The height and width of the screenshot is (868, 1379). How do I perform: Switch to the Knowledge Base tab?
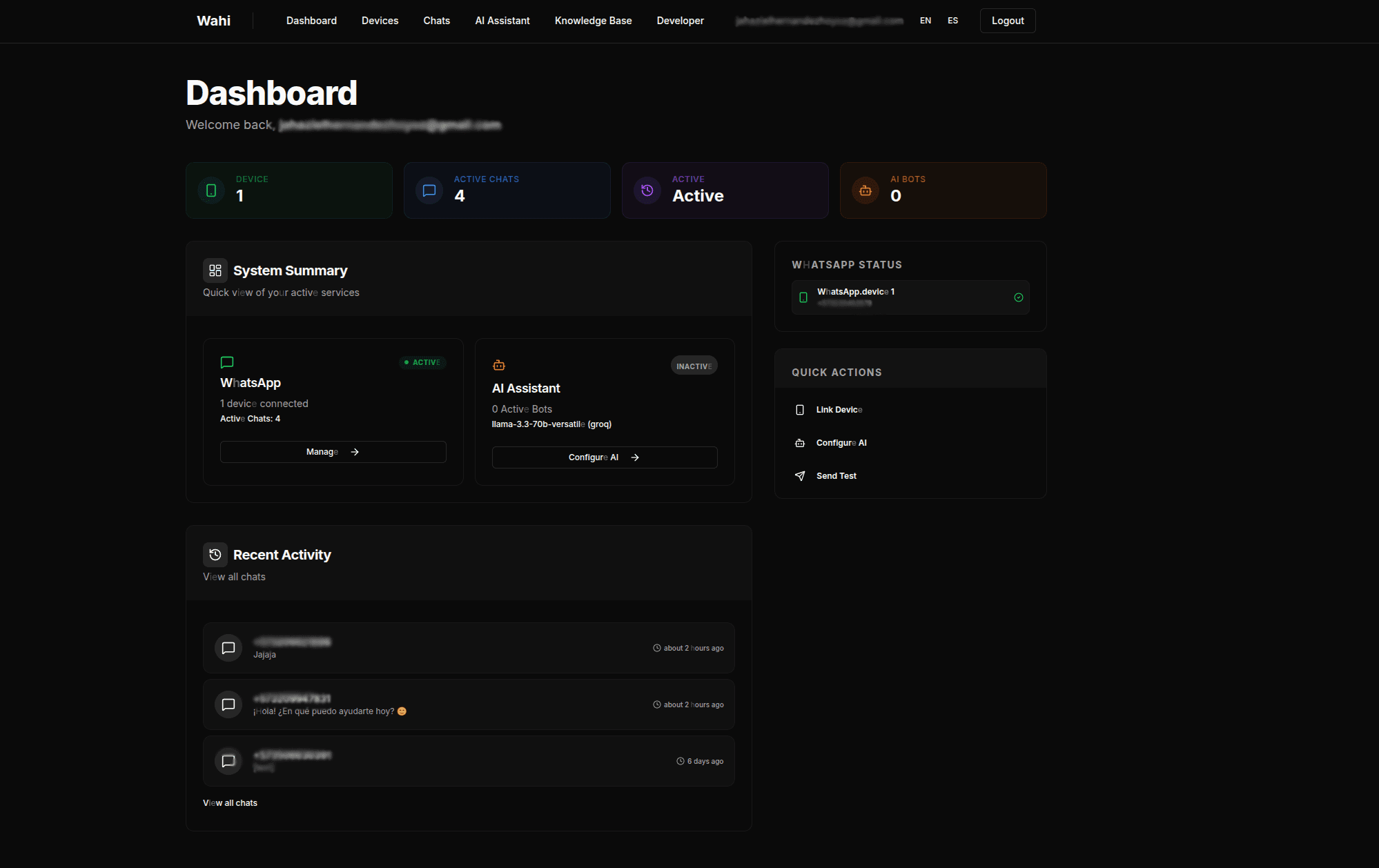593,21
